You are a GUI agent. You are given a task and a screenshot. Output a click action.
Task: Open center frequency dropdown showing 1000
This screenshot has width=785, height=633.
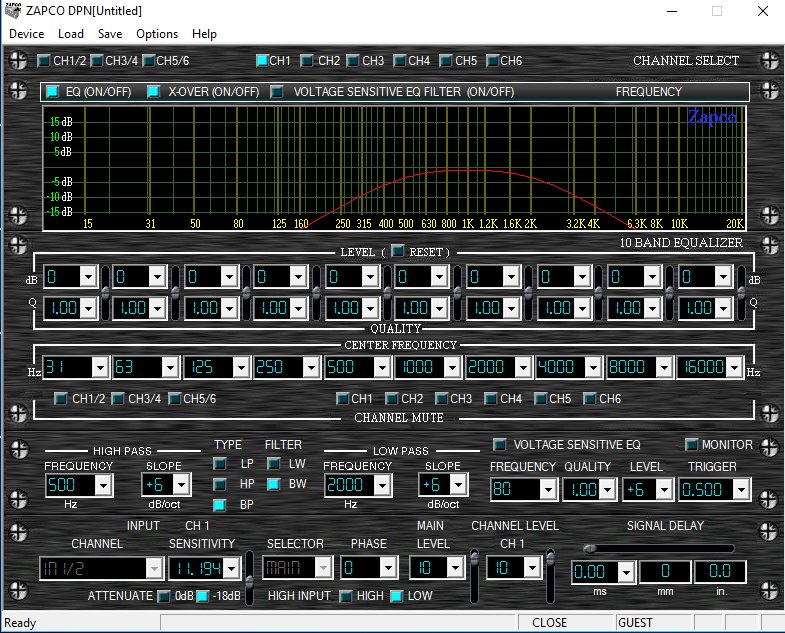452,367
